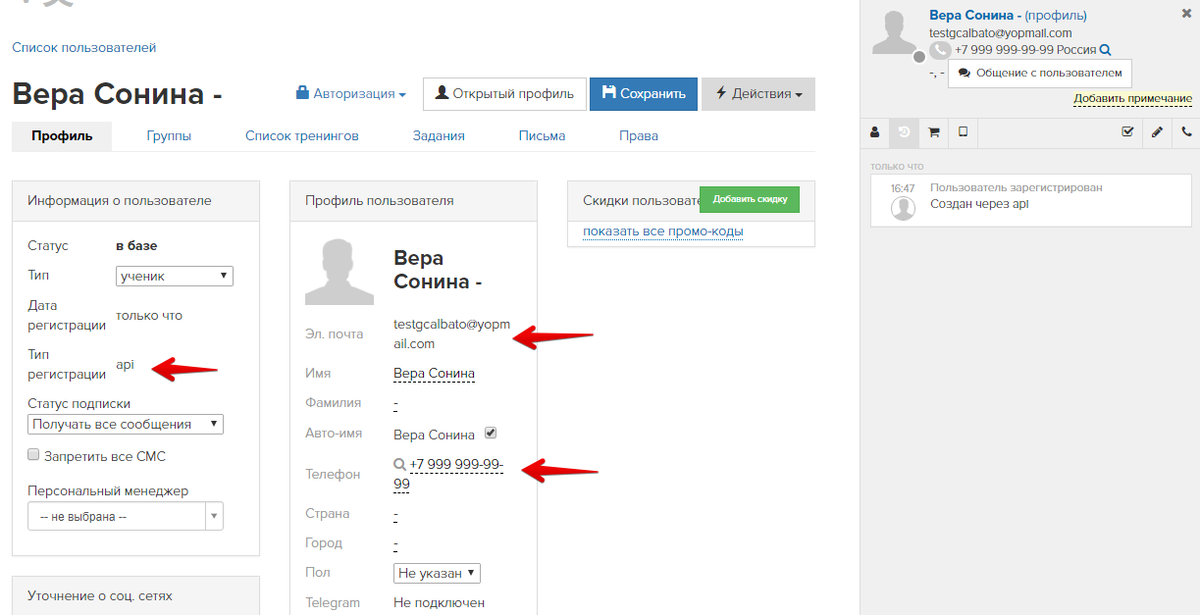
Task: Click magnifier icon beside Россия phone number
Action: tap(1105, 50)
